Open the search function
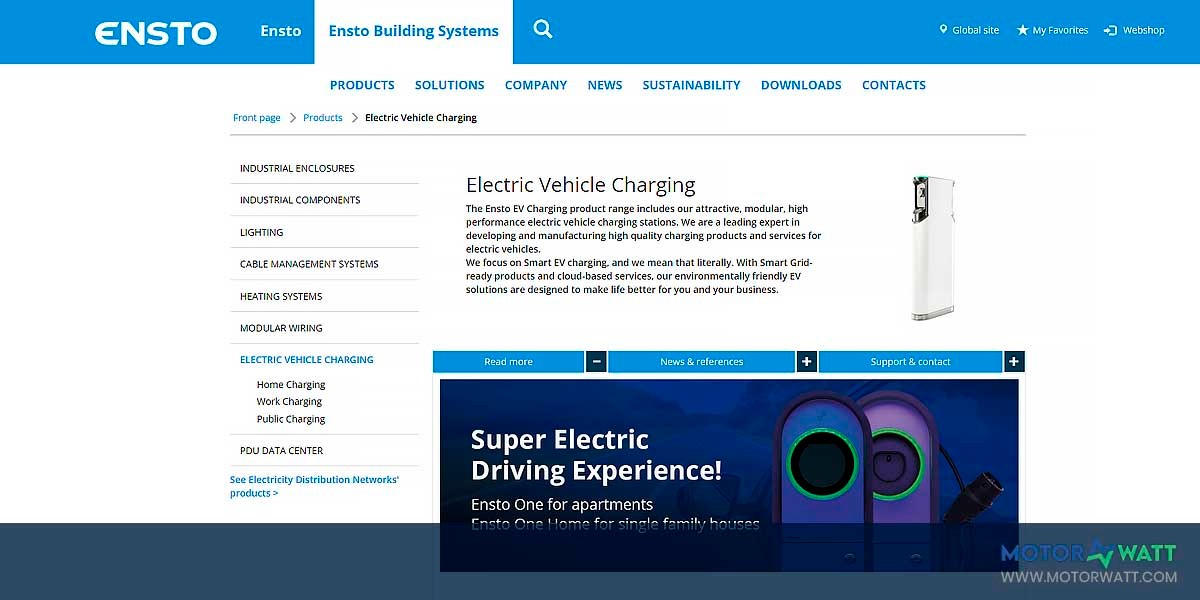The width and height of the screenshot is (1200, 600). pos(542,29)
